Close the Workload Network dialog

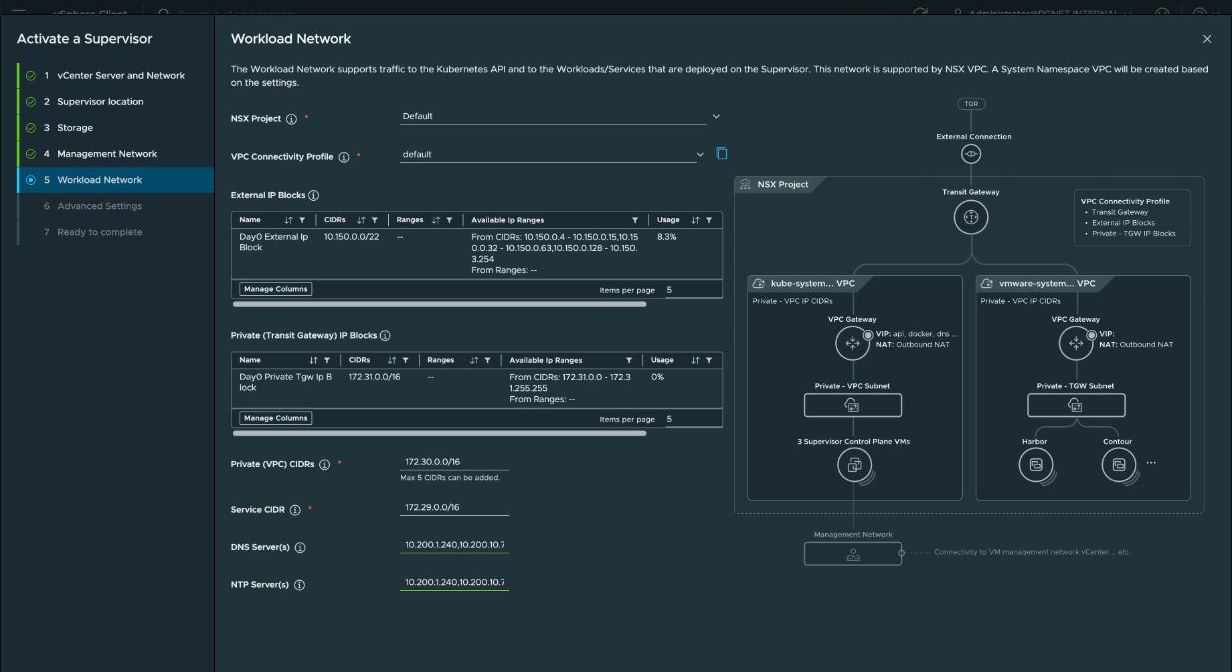coord(1207,39)
